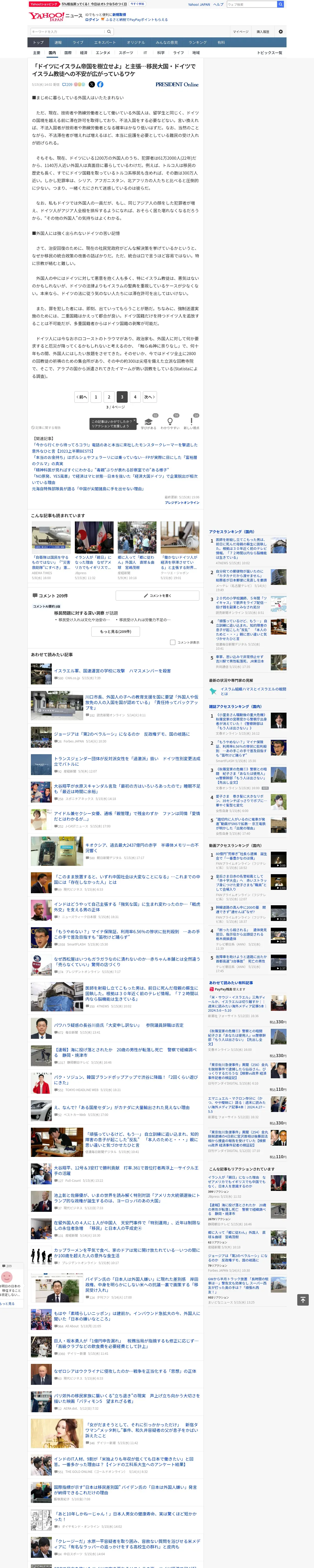Open the オリジナル navigation tab
The image size is (314, 1568).
[136, 43]
